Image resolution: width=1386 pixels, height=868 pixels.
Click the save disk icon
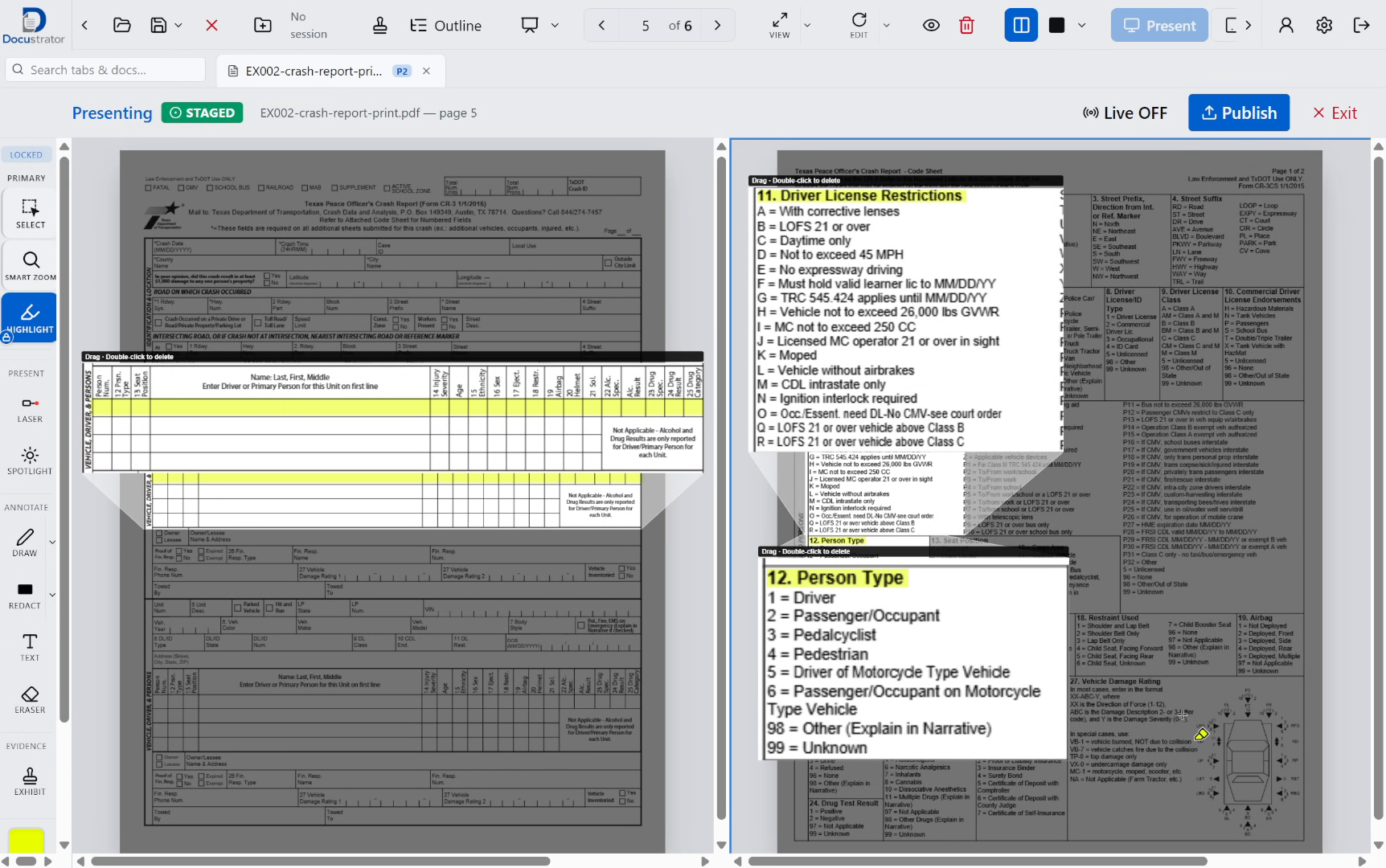pos(158,26)
